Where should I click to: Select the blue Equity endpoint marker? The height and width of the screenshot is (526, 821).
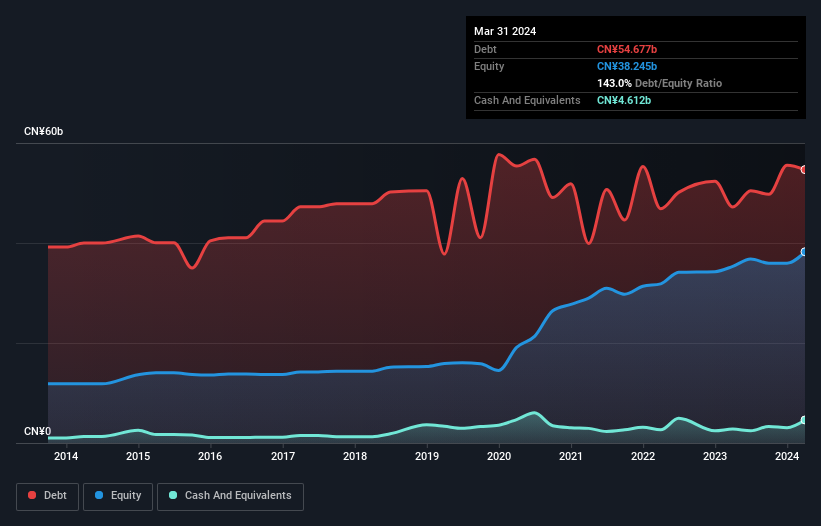804,252
